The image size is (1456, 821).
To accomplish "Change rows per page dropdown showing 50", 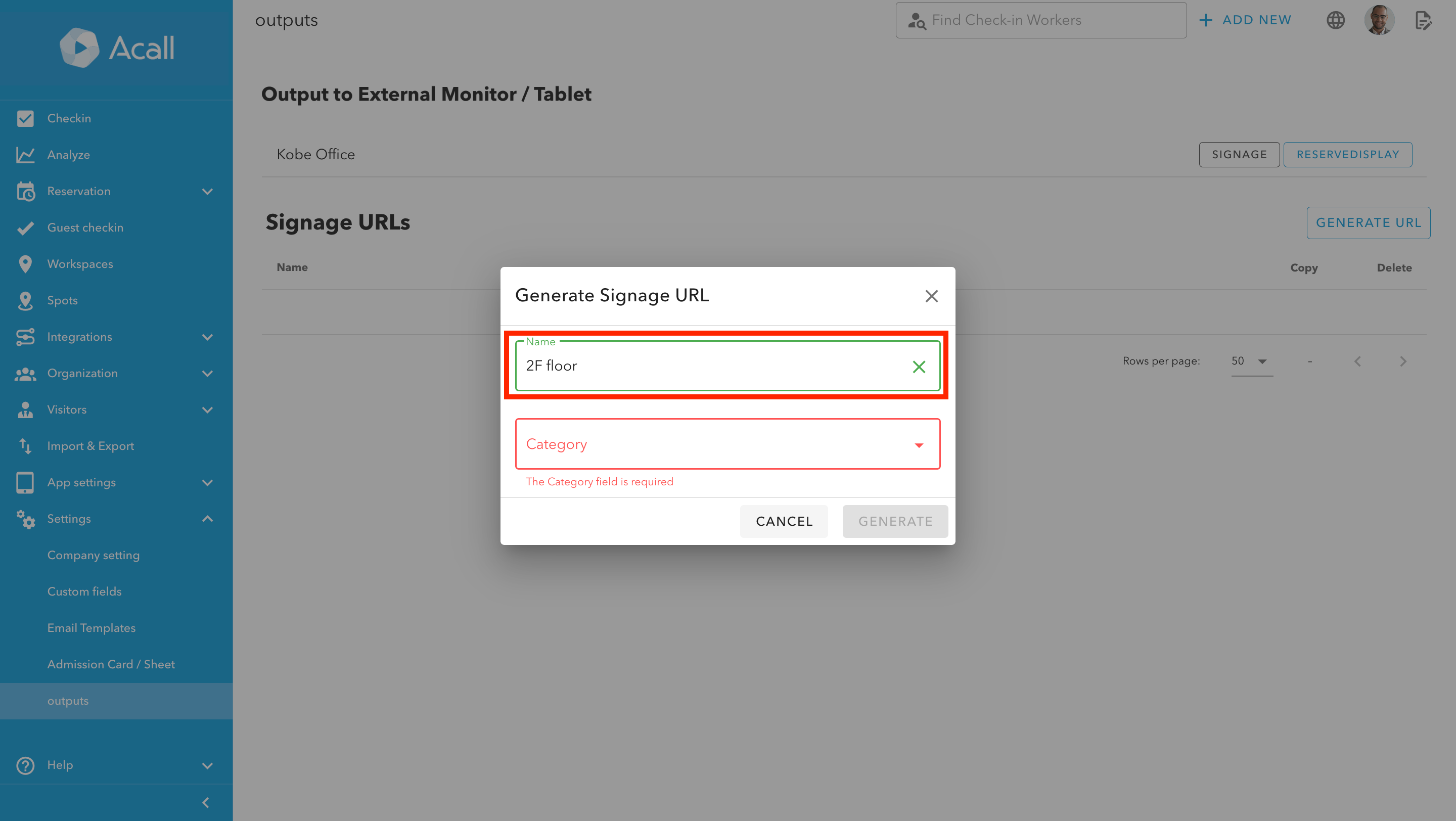I will 1251,361.
